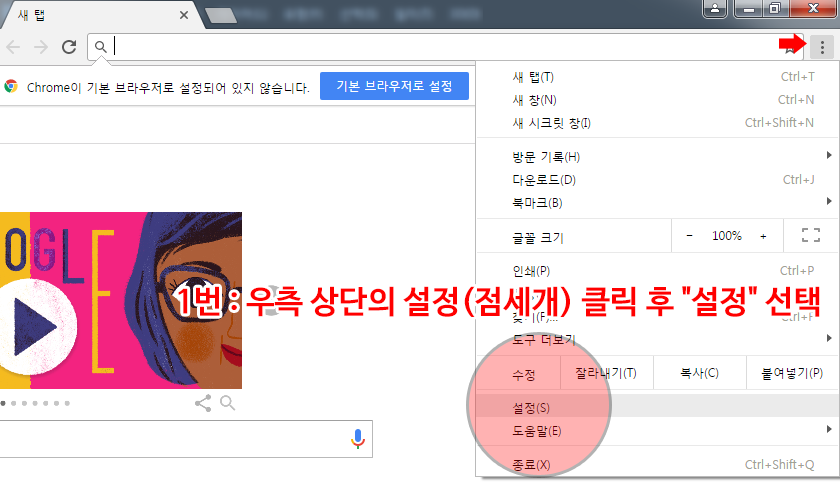Viewport: 840px width, 498px height.
Task: Play the Google doodle video
Action: (x=36, y=326)
